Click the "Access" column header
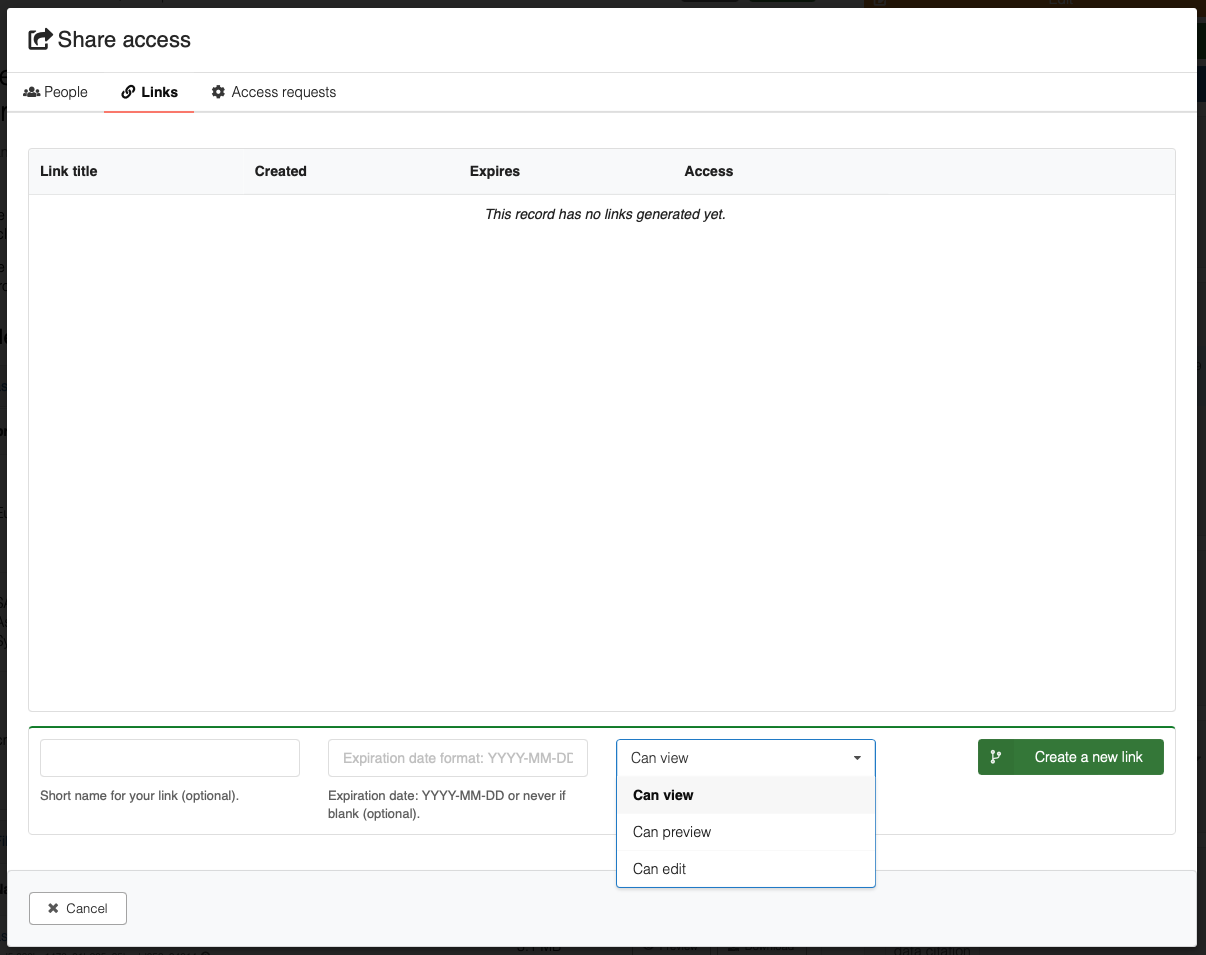The width and height of the screenshot is (1206, 955). coord(709,171)
